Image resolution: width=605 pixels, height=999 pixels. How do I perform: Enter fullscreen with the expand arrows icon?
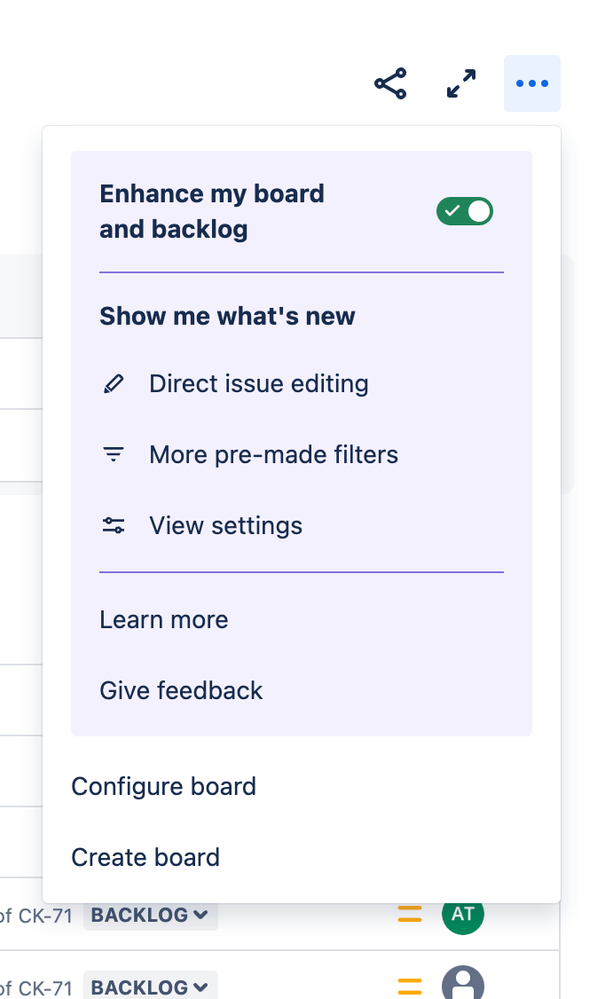461,84
